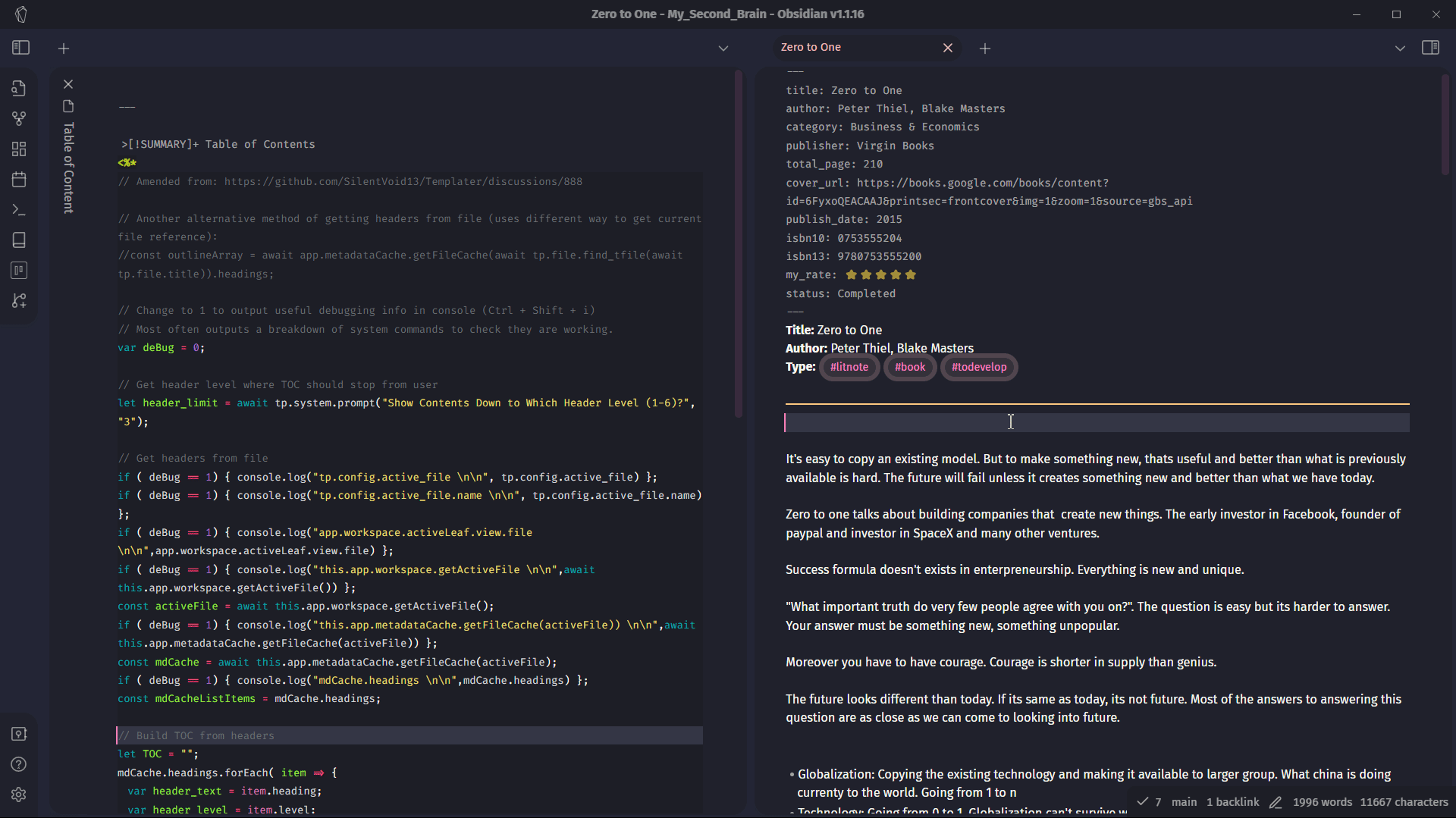This screenshot has height=818, width=1456.
Task: Open the help icon in ribbon
Action: point(19,764)
